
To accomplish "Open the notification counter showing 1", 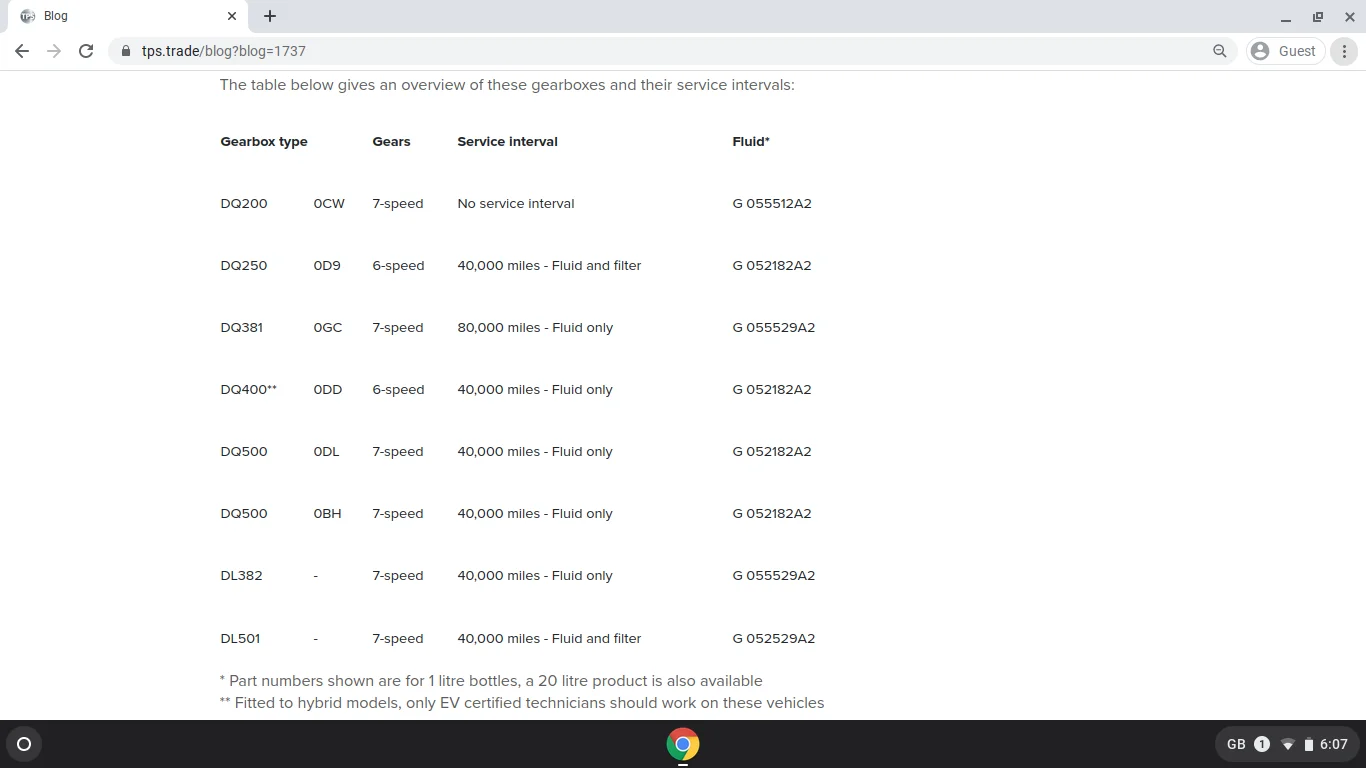I will pos(1261,744).
